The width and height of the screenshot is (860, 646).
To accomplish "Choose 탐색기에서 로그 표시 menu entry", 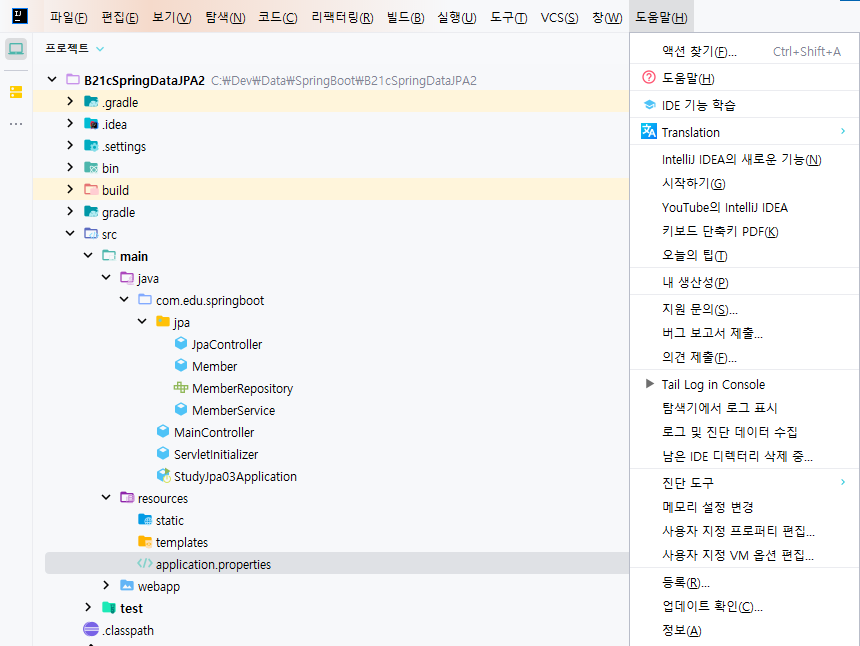I will coord(744,407).
